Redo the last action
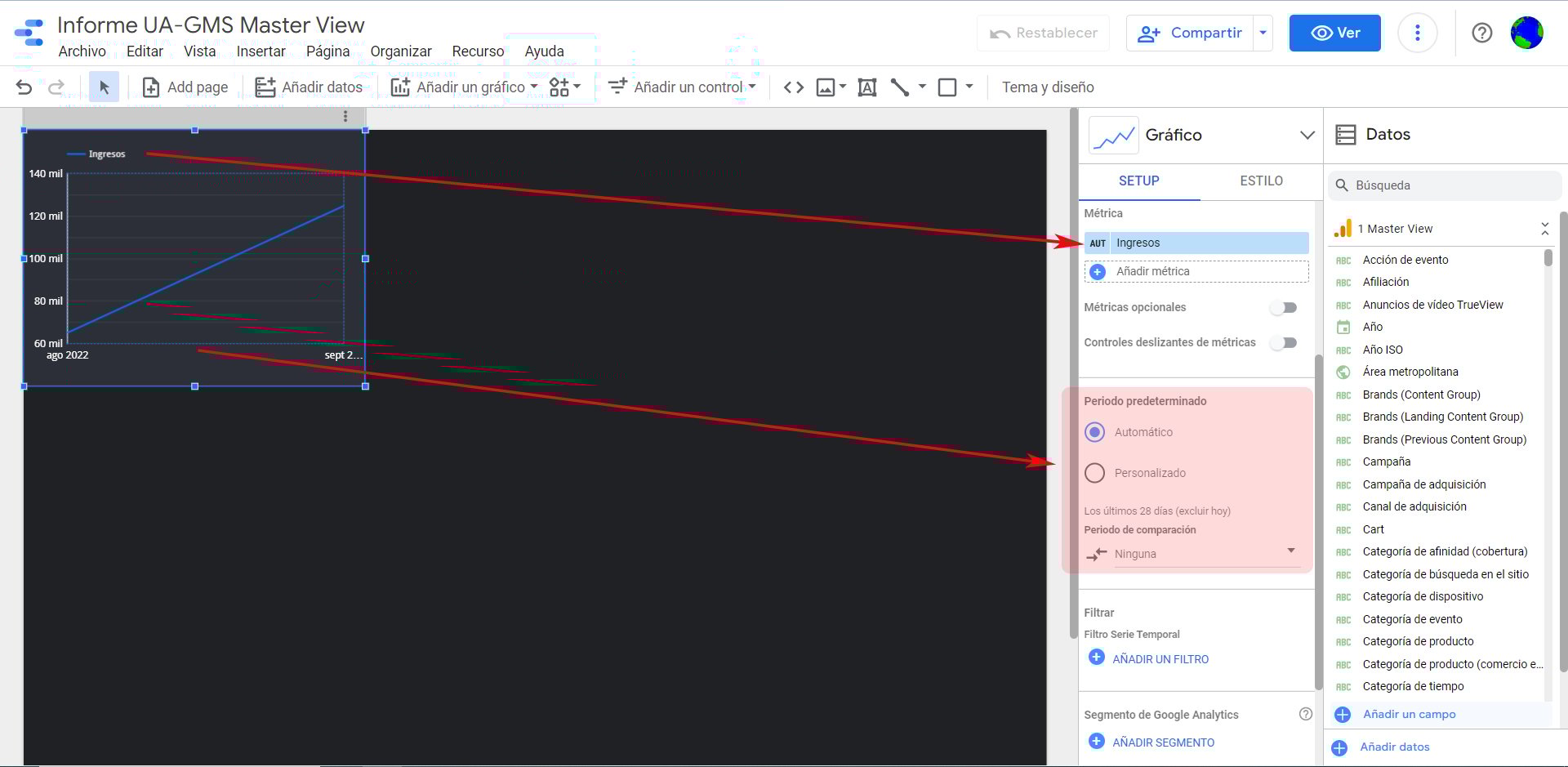Viewport: 1568px width, 767px height. pyautogui.click(x=56, y=87)
